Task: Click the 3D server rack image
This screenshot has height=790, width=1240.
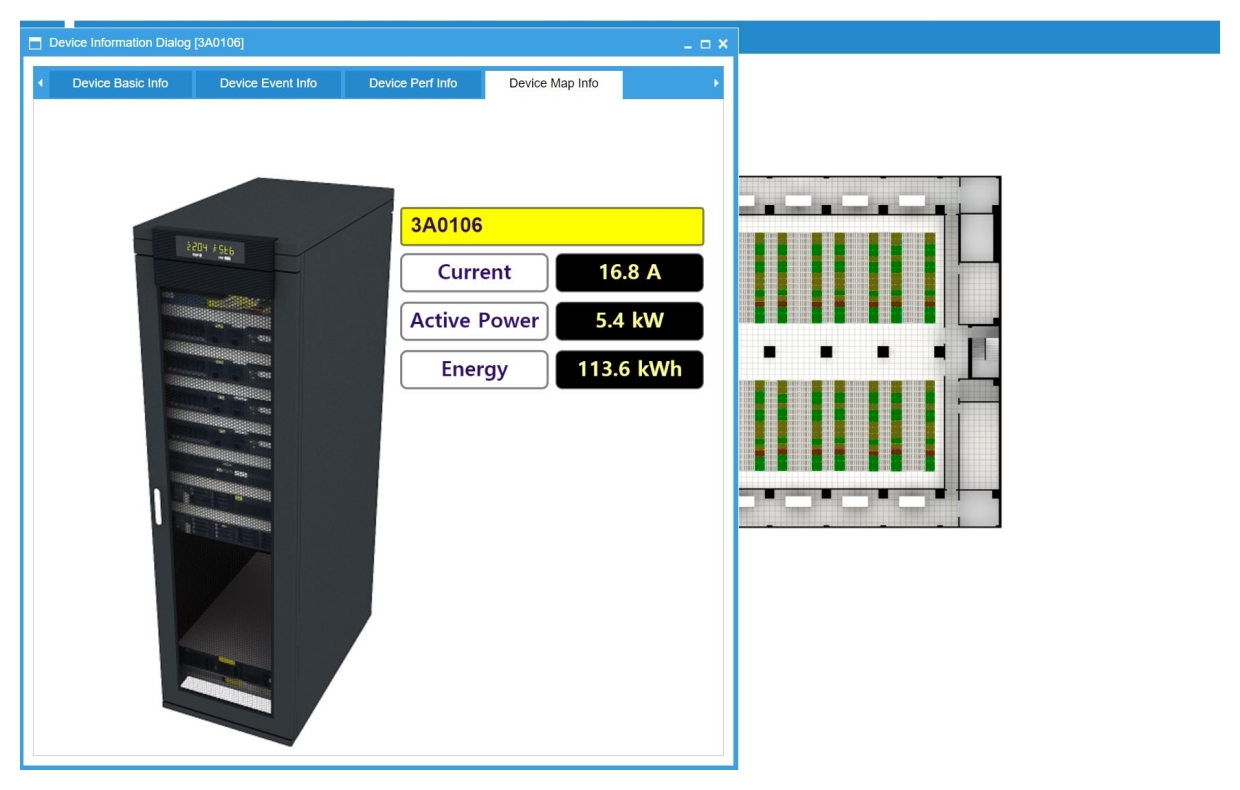Action: tap(260, 450)
